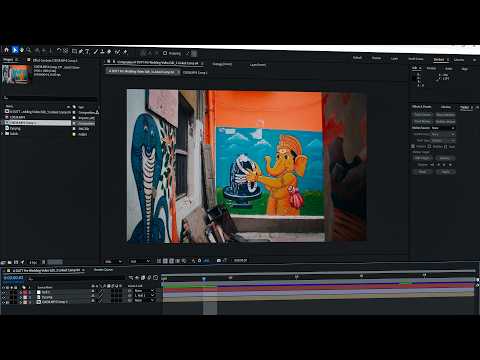Delete selected project item with trash icon
This screenshot has width=480, height=360.
coord(44,262)
